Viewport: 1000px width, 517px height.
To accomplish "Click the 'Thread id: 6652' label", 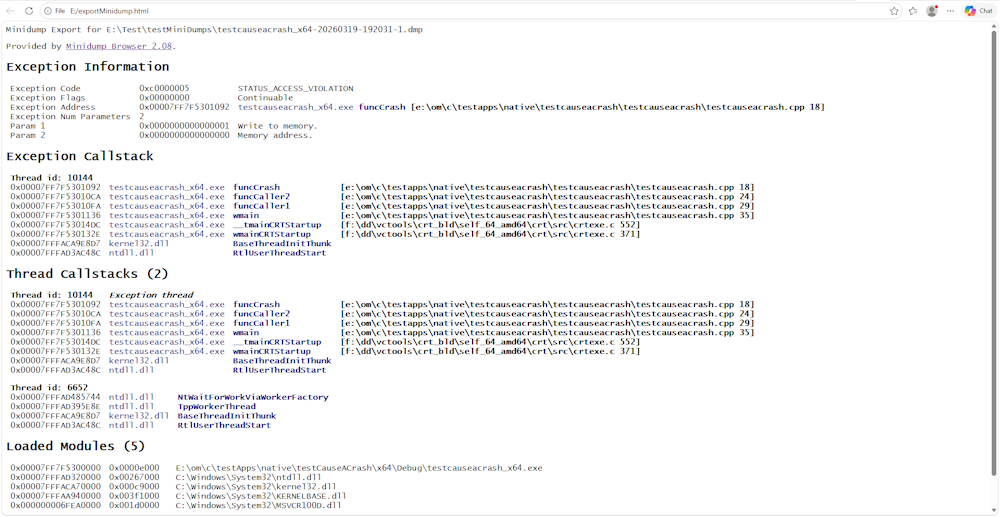I will tap(49, 388).
